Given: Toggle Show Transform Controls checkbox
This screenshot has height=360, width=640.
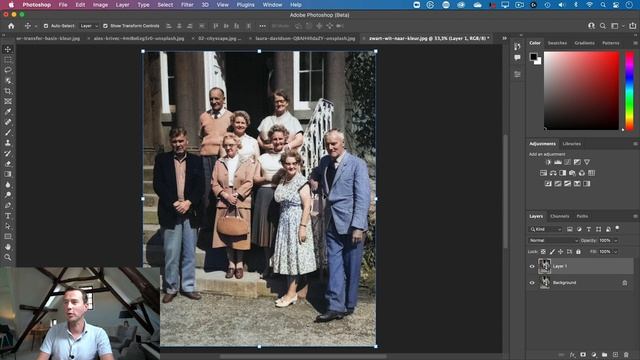Looking at the screenshot, I should coord(105,26).
